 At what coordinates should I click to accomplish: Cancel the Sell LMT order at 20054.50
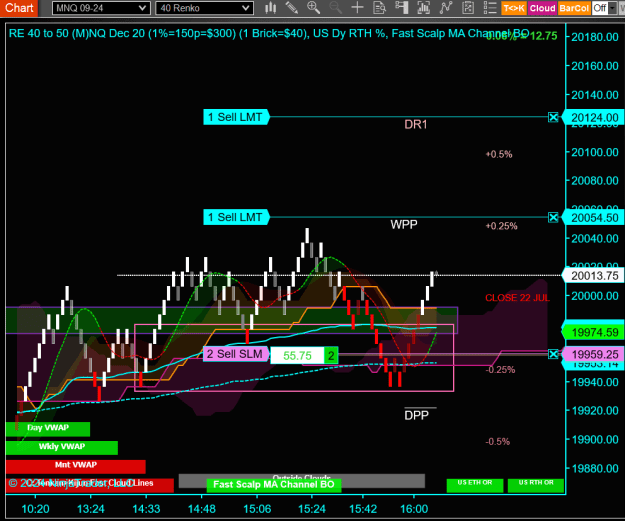pyautogui.click(x=553, y=217)
